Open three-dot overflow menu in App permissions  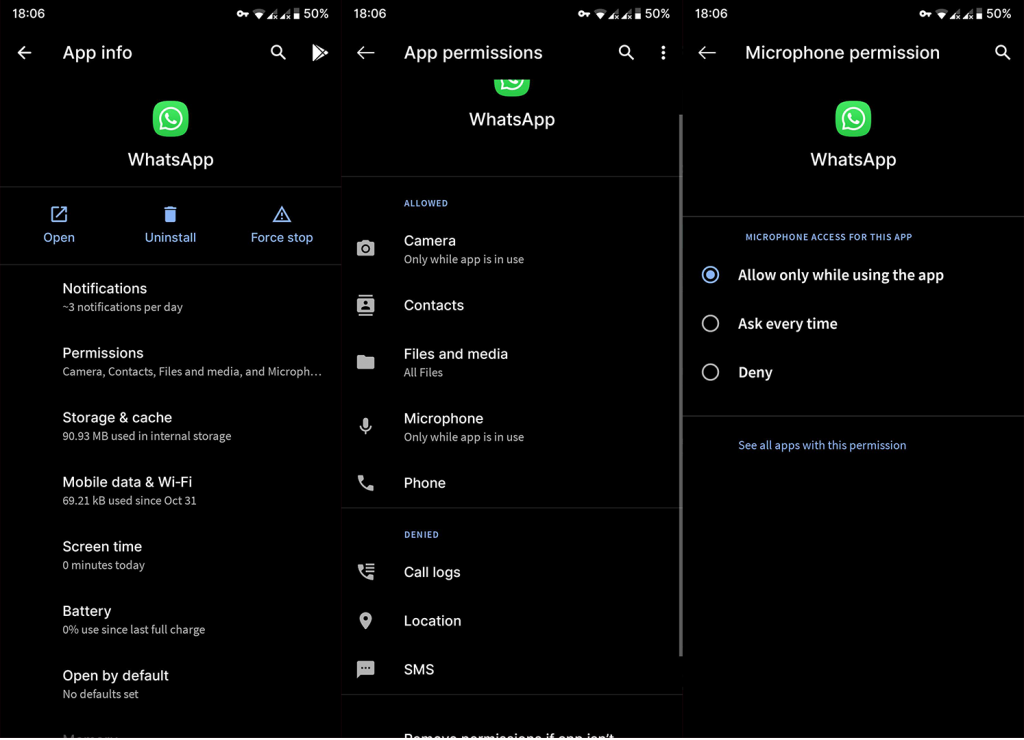point(663,52)
